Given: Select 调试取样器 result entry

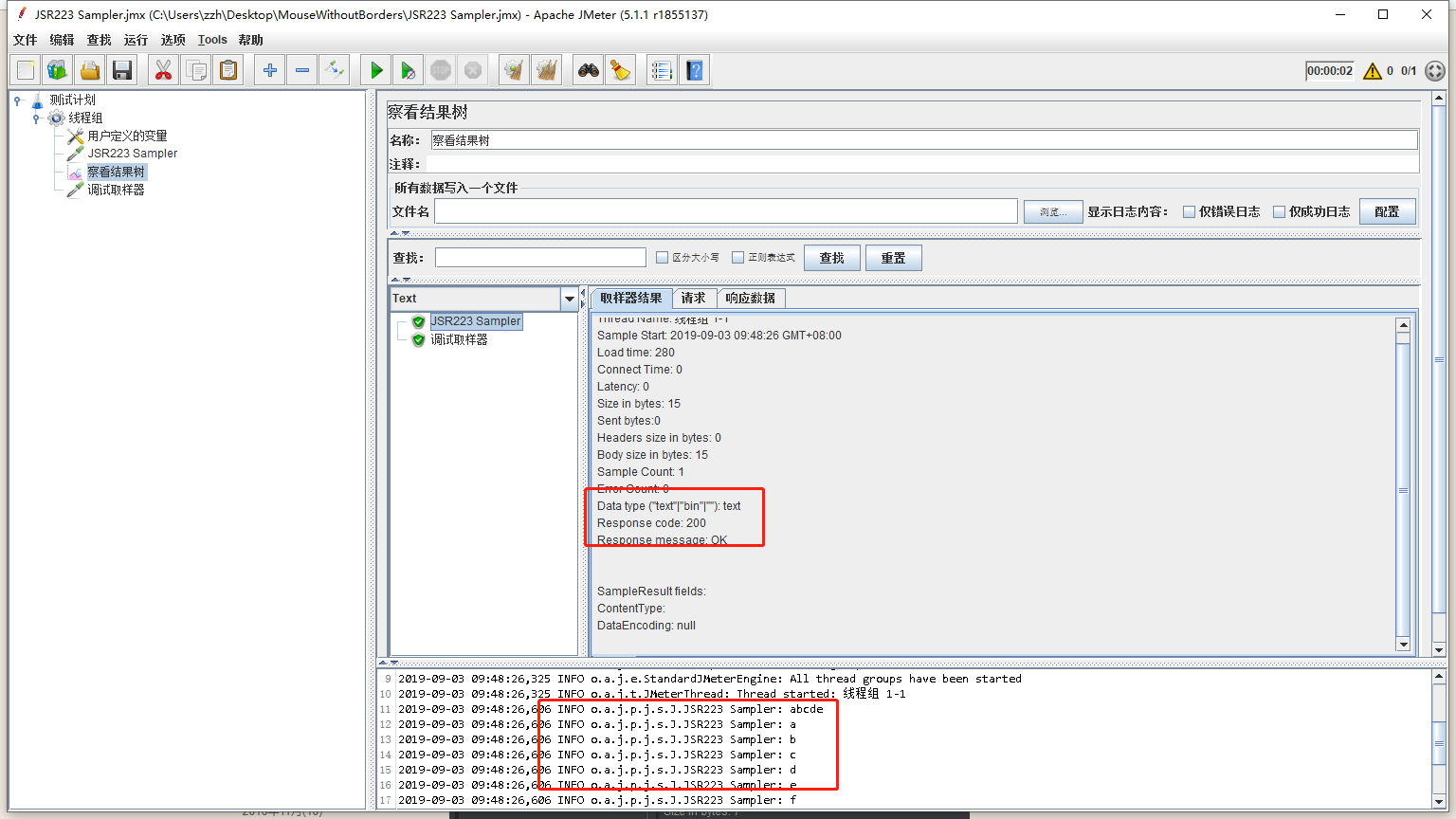Looking at the screenshot, I should (459, 339).
